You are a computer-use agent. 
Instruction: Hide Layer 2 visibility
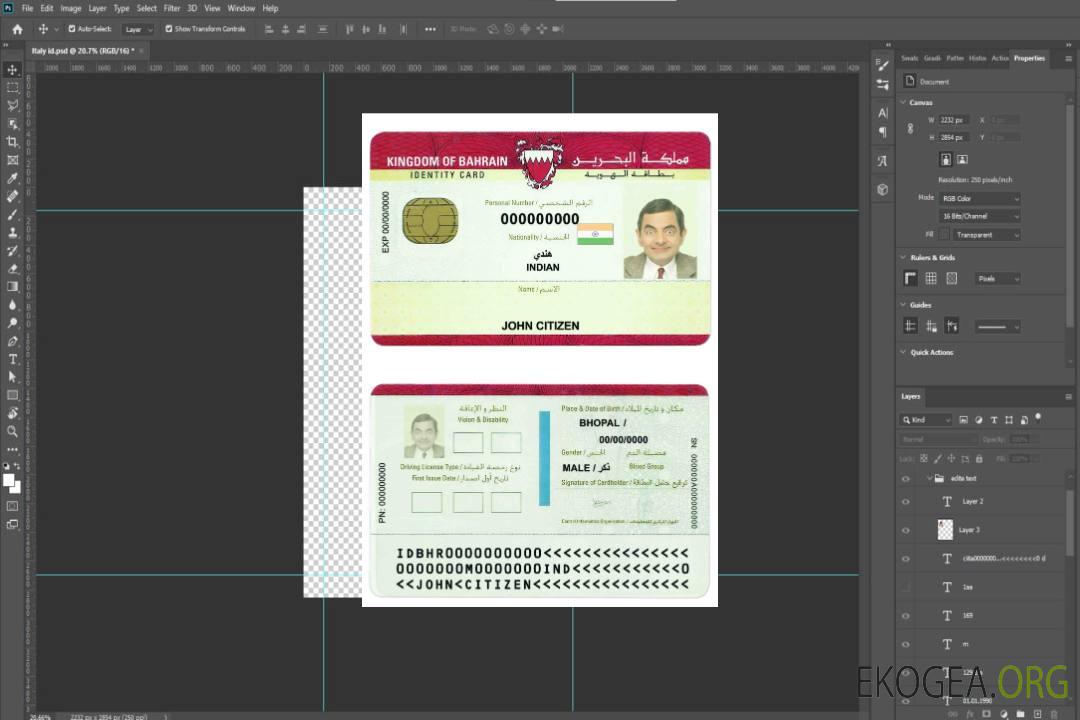(906, 502)
